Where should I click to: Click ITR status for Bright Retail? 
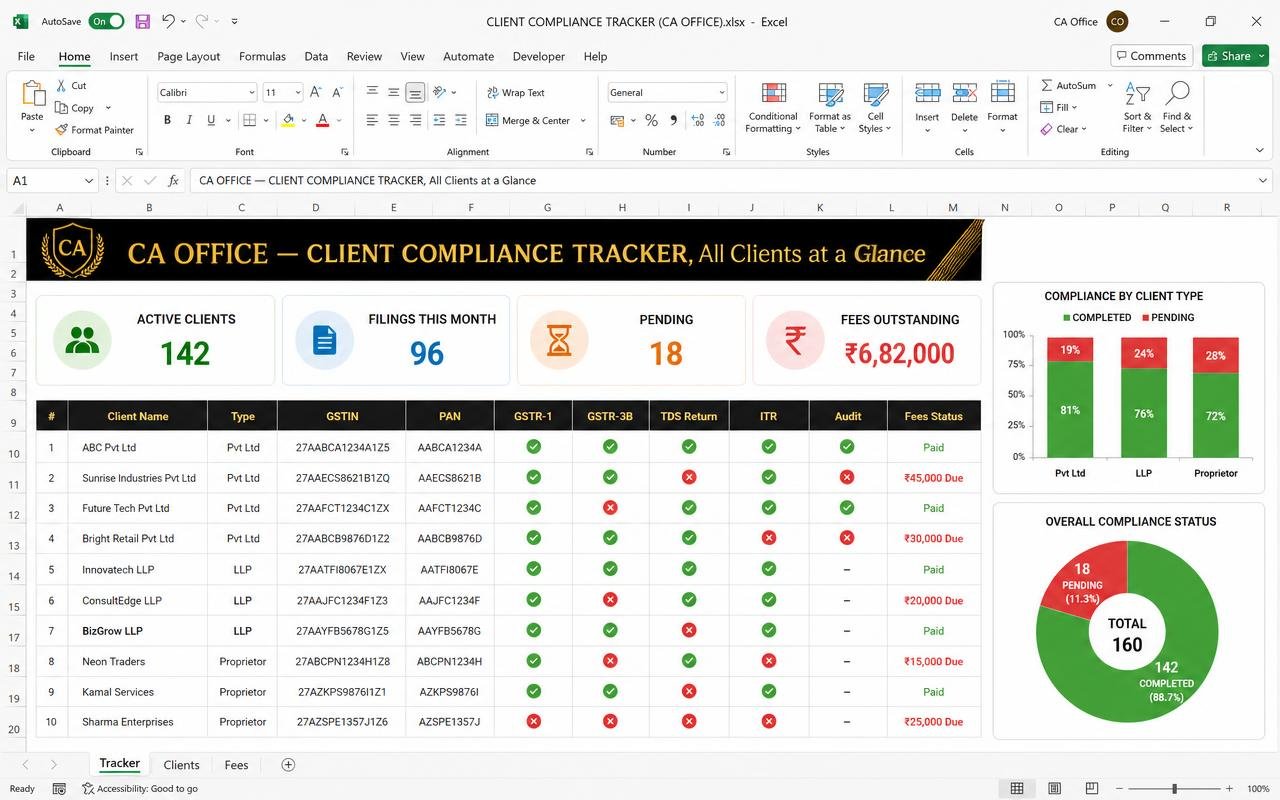[768, 538]
